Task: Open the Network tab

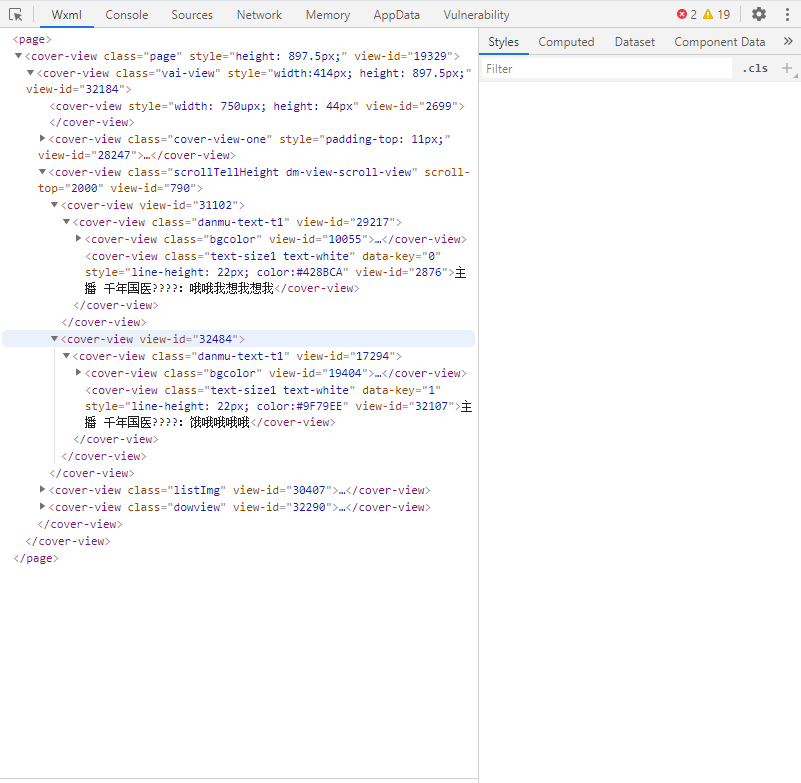Action: point(259,15)
